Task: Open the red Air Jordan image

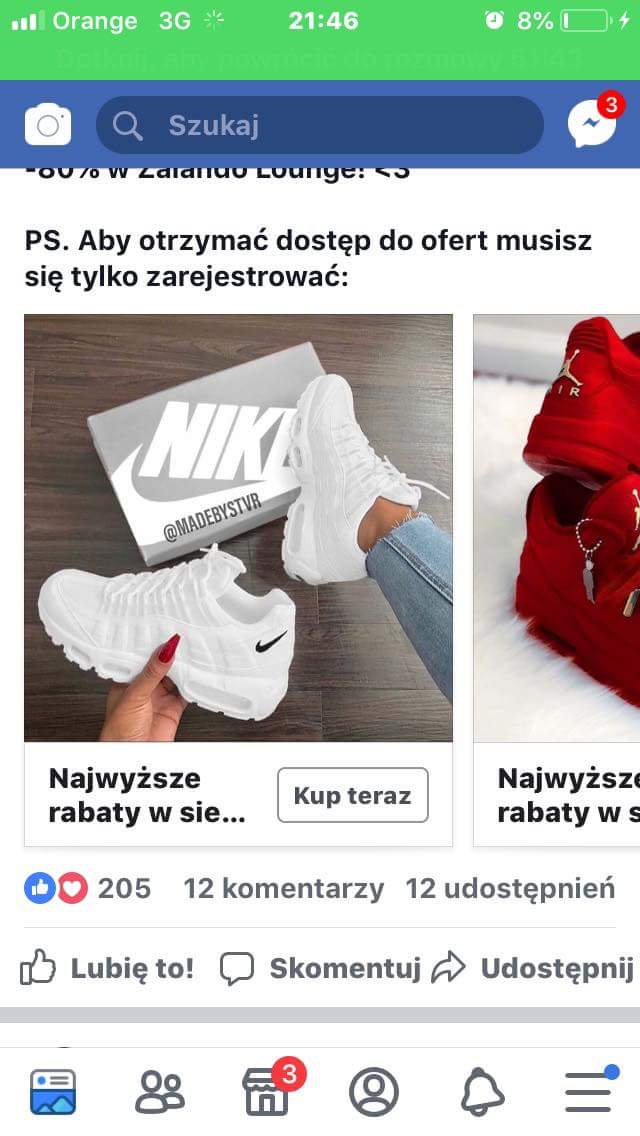Action: tap(557, 528)
